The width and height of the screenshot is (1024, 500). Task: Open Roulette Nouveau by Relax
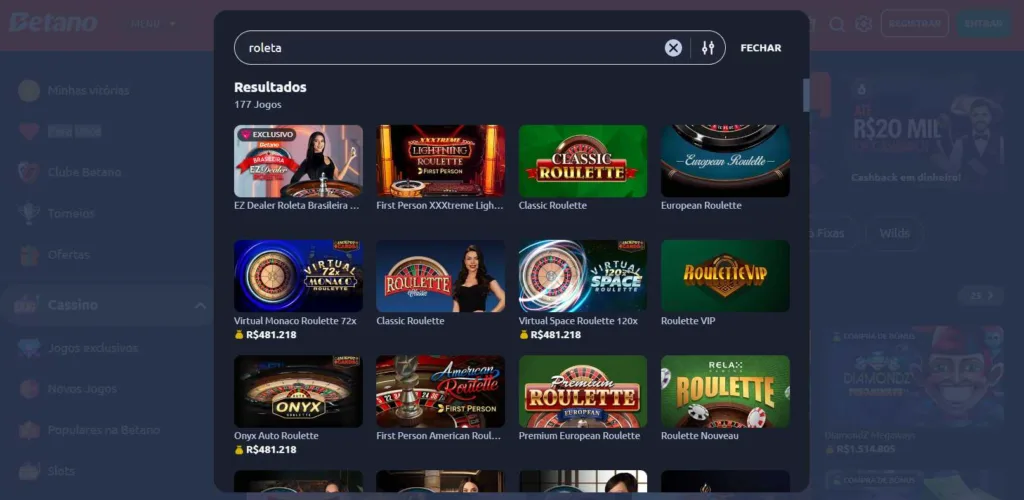pyautogui.click(x=725, y=391)
